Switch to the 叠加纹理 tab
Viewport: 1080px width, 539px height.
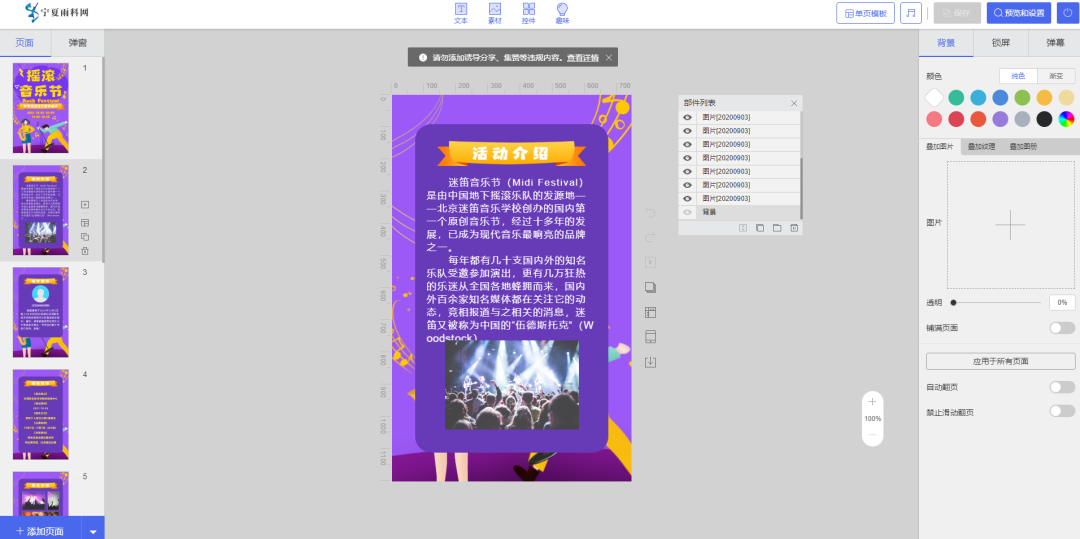tap(982, 147)
